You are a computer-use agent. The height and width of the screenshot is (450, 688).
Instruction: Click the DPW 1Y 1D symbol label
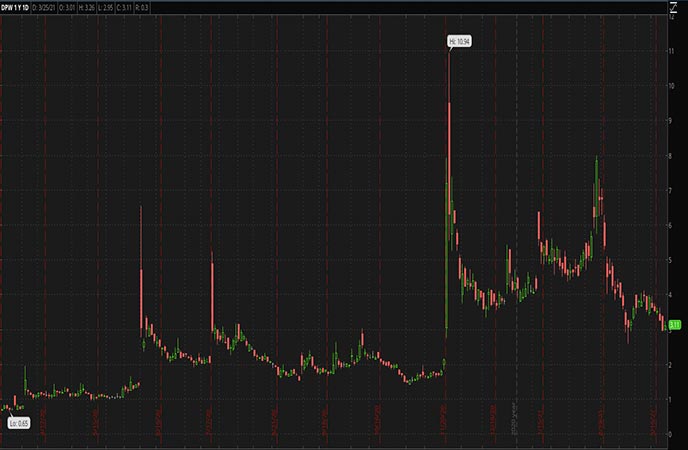point(15,8)
